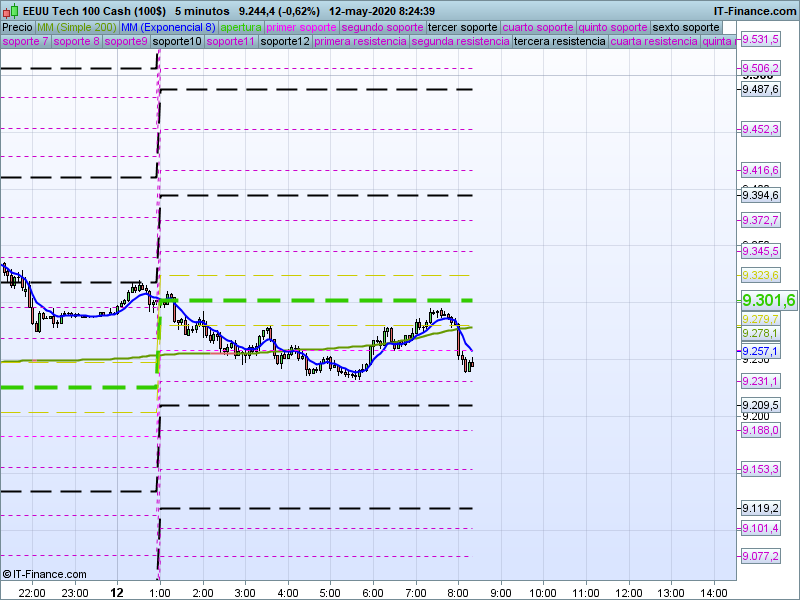Select the segundo soporte legend item

coord(382,27)
